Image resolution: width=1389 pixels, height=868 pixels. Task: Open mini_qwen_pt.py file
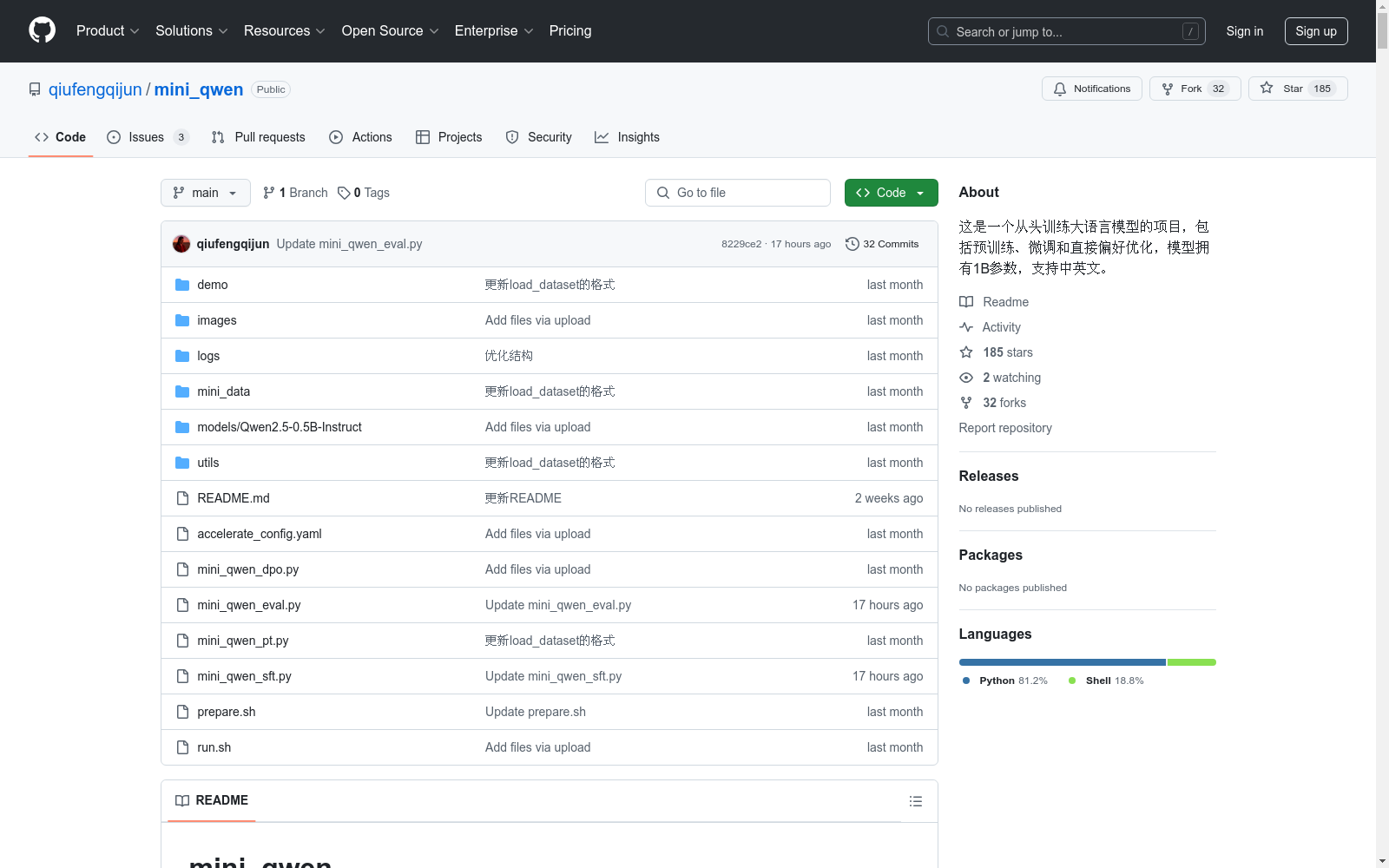click(x=243, y=641)
